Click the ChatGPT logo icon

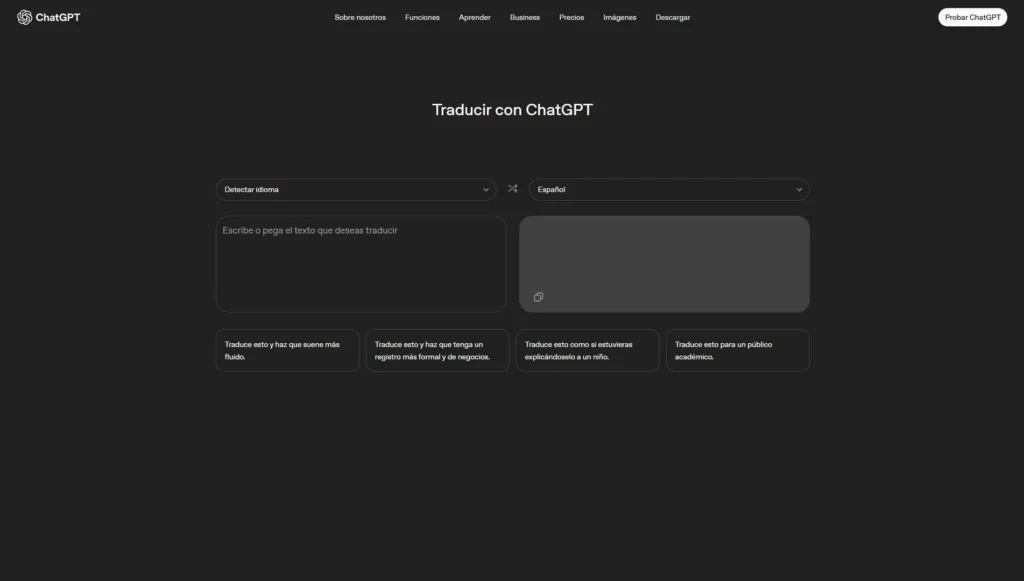coord(23,16)
